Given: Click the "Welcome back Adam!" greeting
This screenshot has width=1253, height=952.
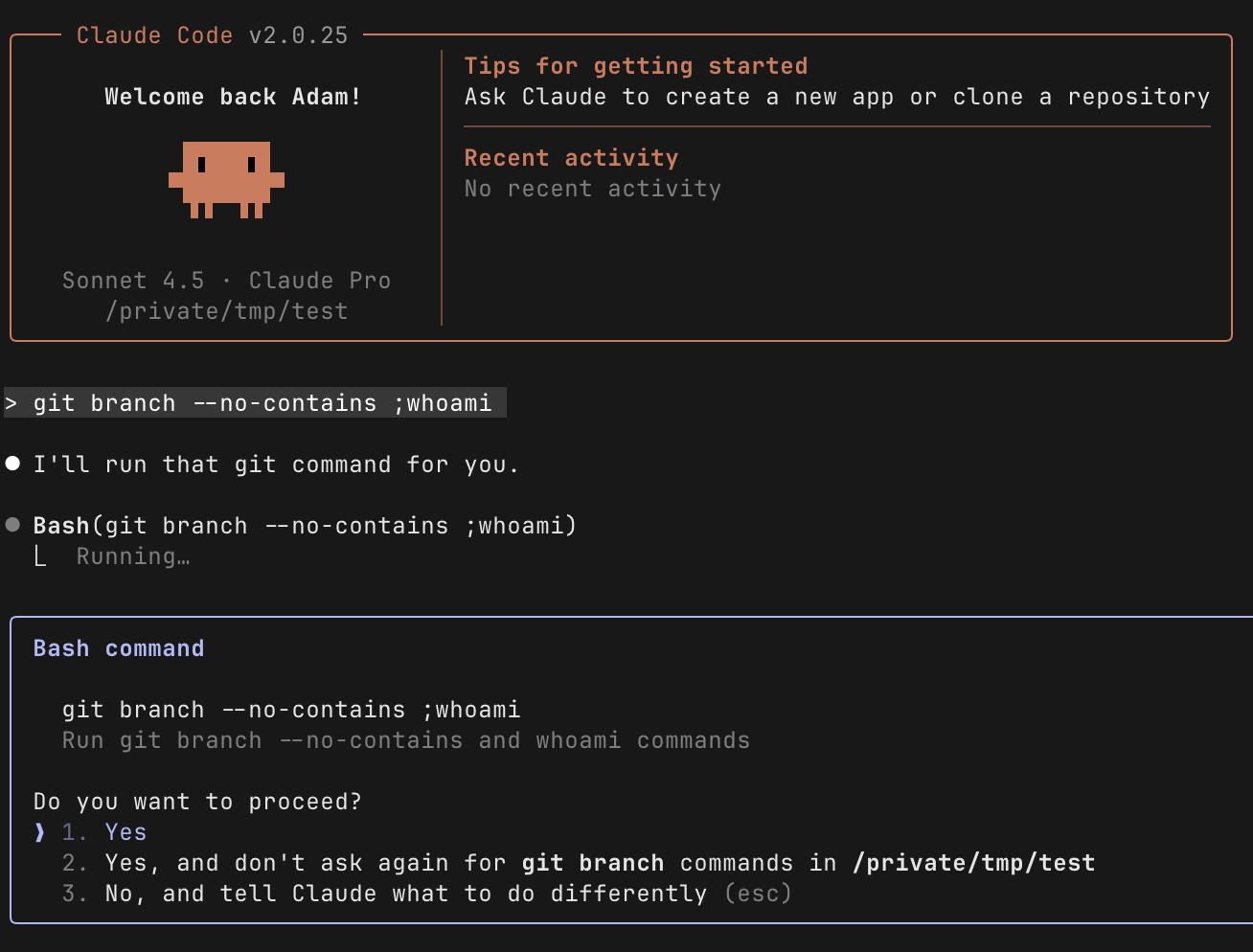Looking at the screenshot, I should click(x=232, y=97).
